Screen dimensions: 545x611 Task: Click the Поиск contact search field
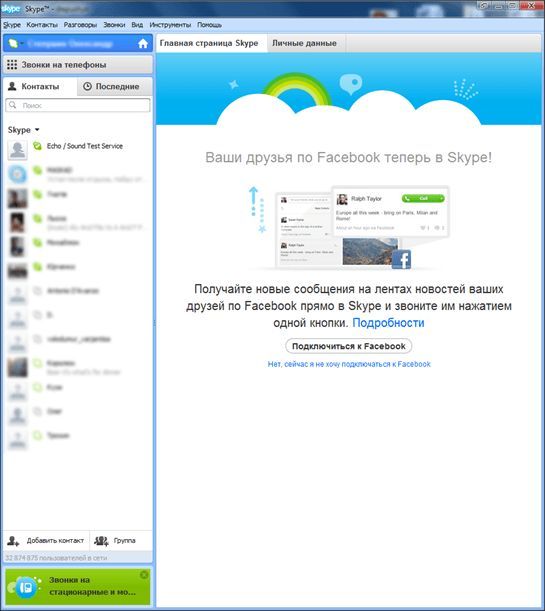pos(78,105)
